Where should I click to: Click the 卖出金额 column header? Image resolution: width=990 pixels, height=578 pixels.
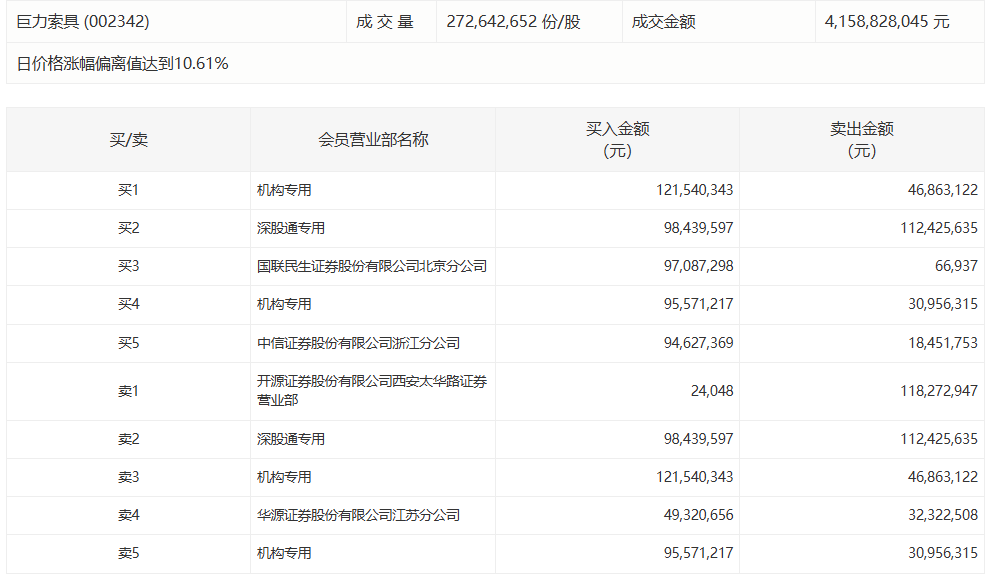(x=860, y=139)
